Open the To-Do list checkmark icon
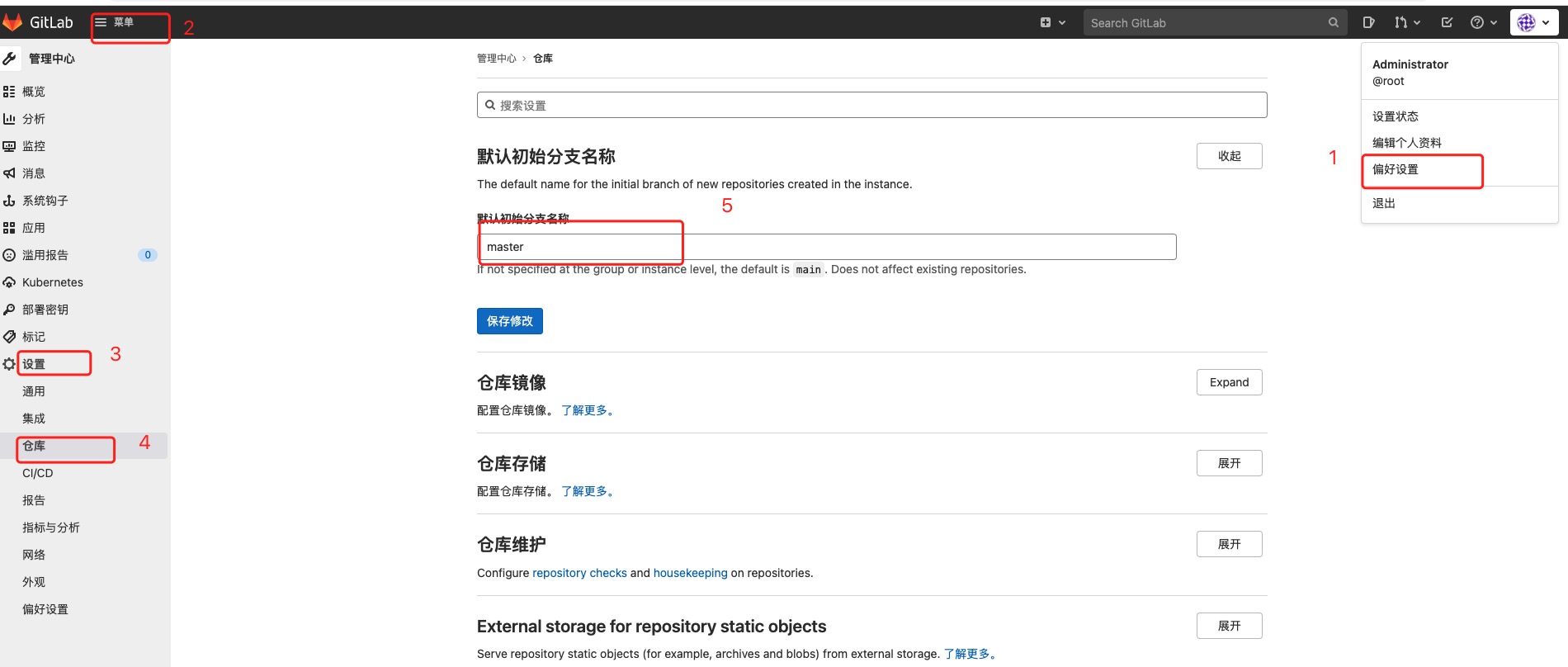The height and width of the screenshot is (667, 1568). point(1447,23)
